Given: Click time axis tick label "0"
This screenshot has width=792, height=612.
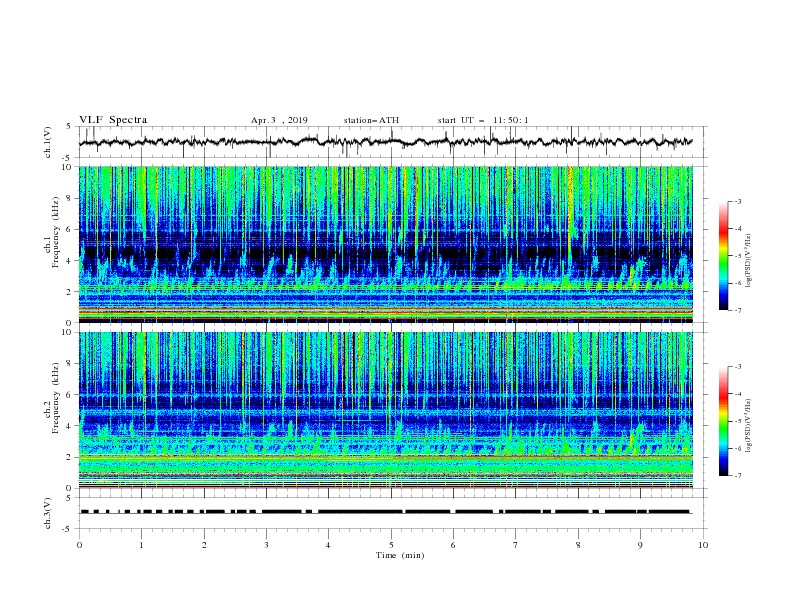Looking at the screenshot, I should (x=79, y=545).
